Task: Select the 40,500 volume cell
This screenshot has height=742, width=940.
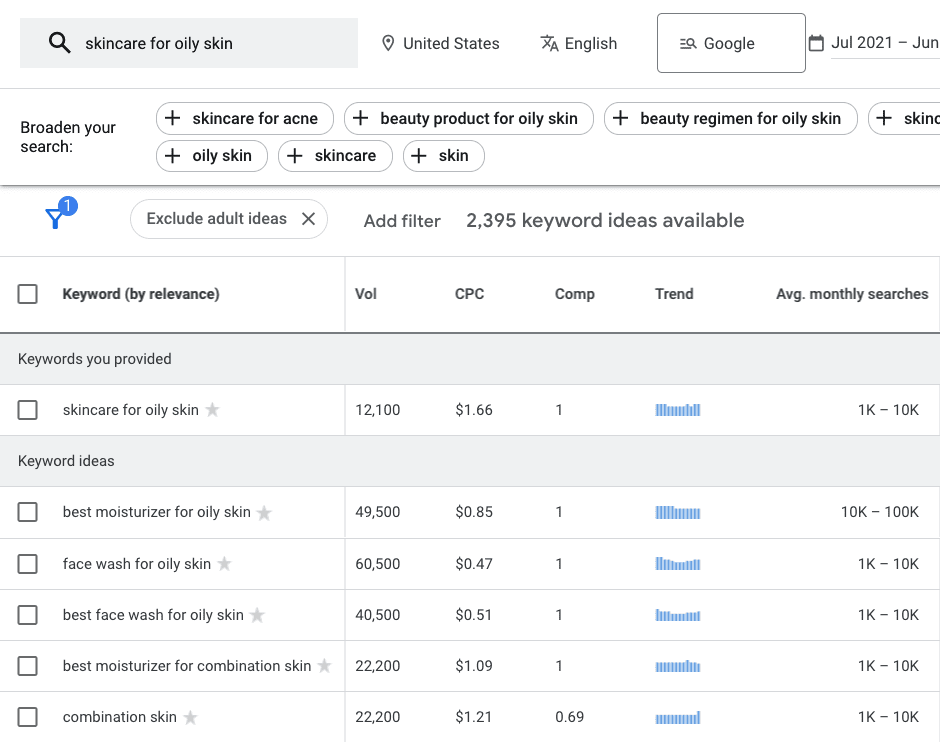Action: click(378, 615)
